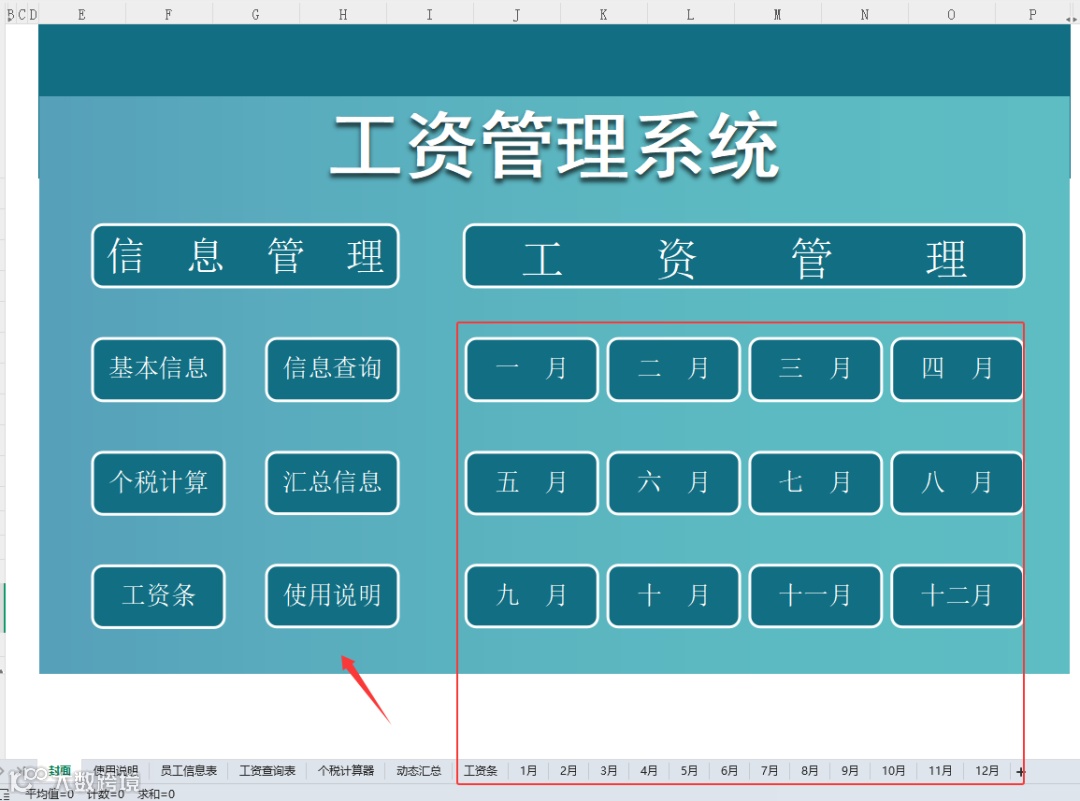Select column F header
The height and width of the screenshot is (801, 1080).
pos(169,14)
